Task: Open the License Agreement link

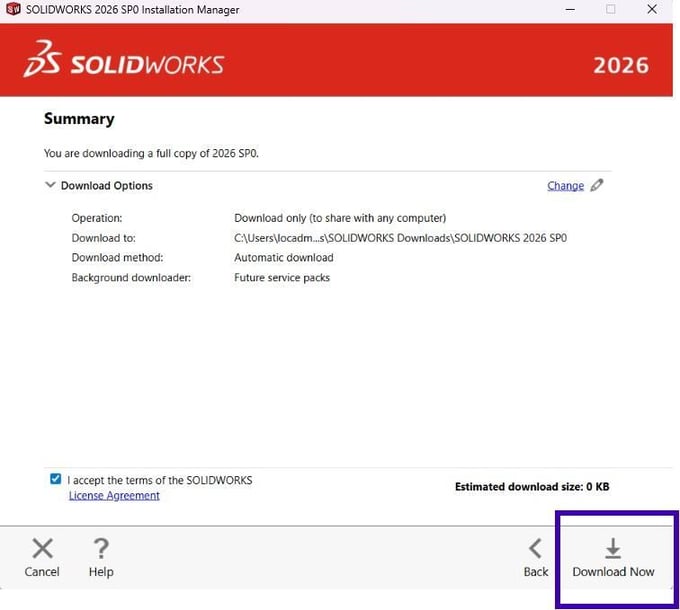Action: pos(114,496)
